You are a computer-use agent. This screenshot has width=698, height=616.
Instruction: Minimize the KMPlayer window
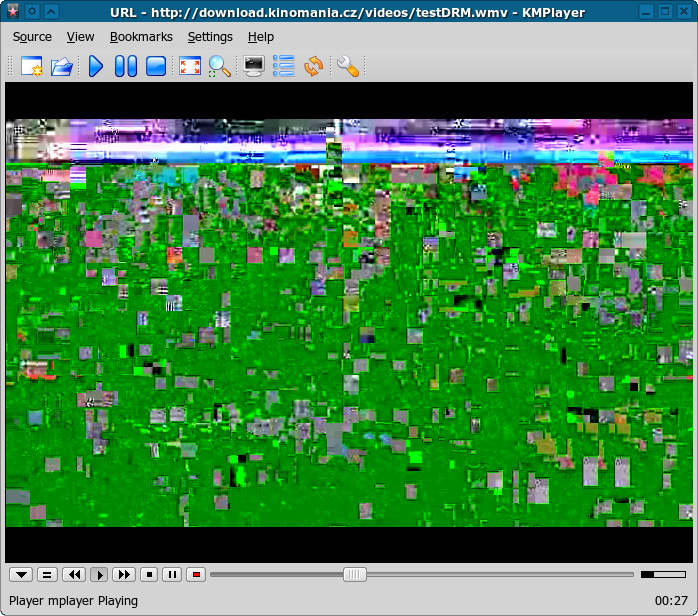tap(646, 11)
